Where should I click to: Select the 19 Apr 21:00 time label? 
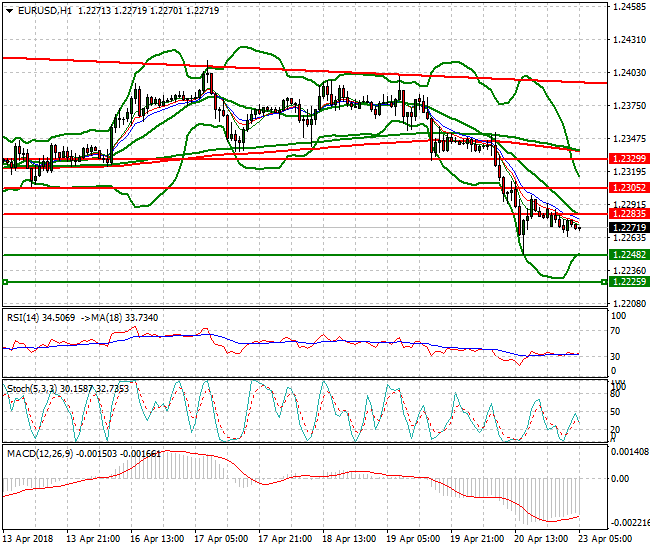pyautogui.click(x=477, y=539)
